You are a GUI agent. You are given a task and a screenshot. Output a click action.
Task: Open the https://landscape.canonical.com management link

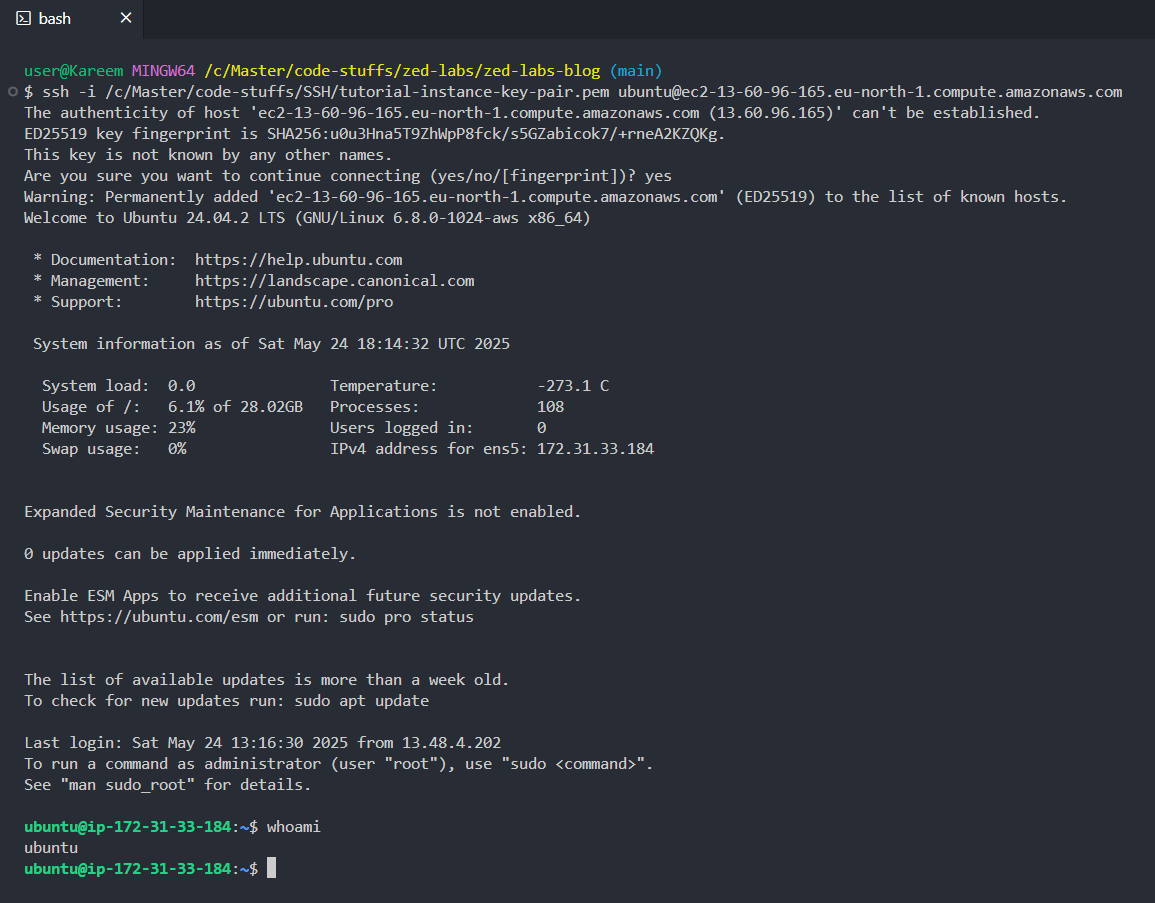click(334, 281)
